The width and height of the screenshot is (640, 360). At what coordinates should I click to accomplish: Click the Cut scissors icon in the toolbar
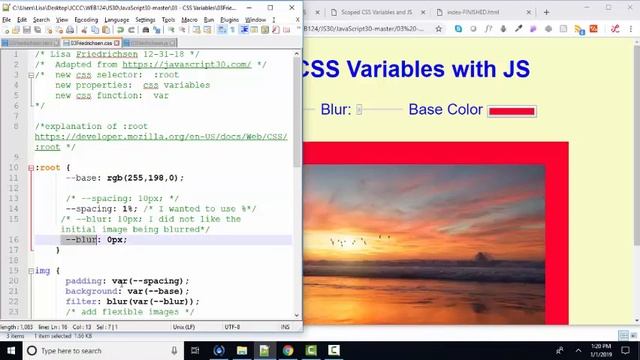tap(84, 30)
